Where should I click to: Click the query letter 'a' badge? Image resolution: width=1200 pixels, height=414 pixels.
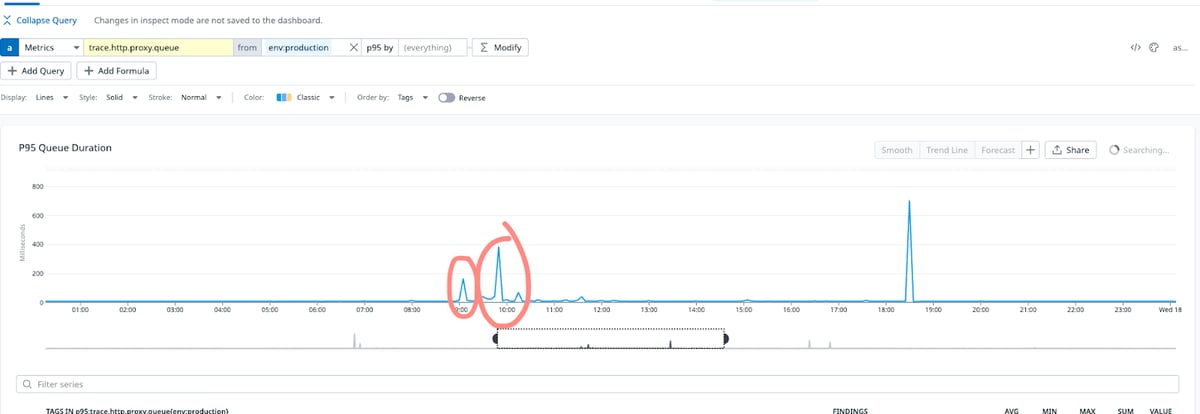tap(9, 47)
